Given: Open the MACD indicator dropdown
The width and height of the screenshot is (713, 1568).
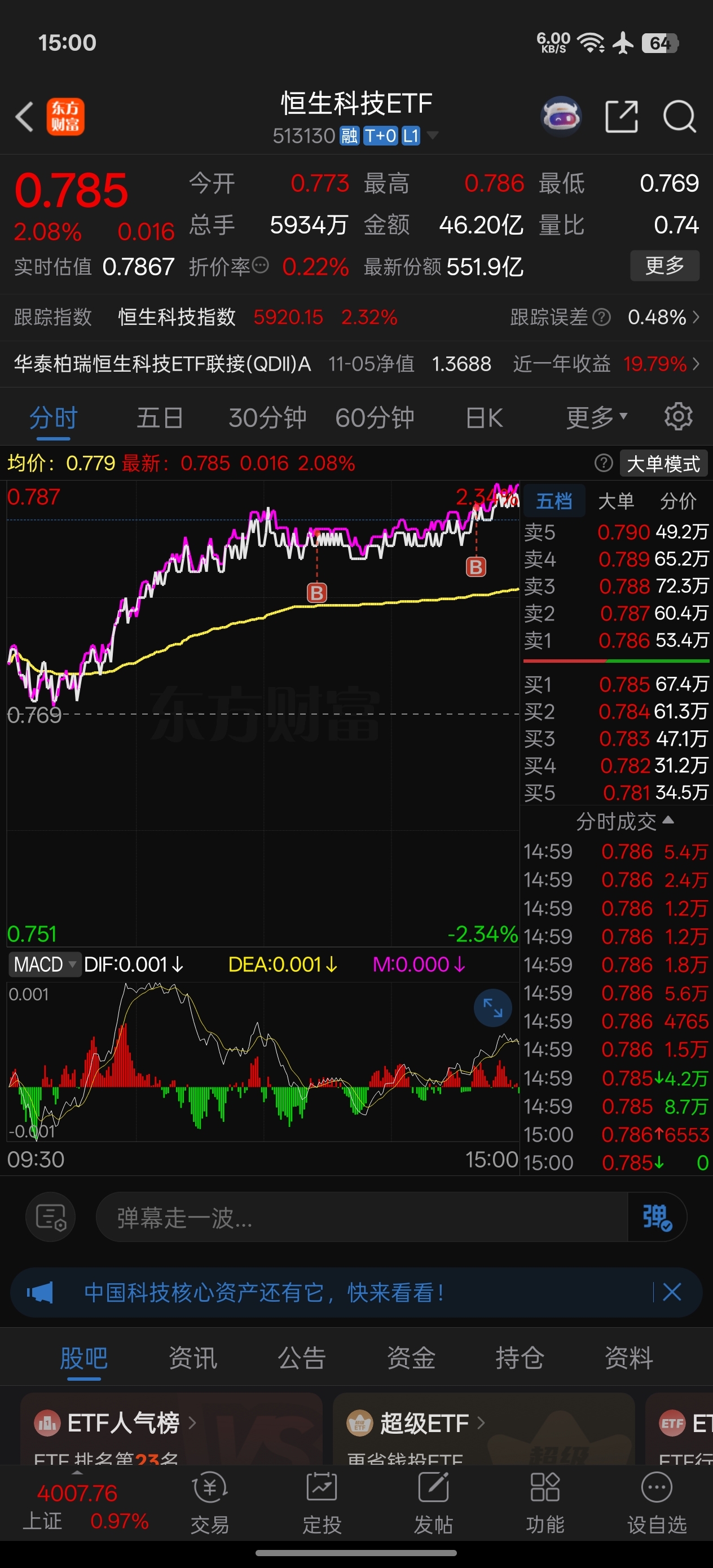Looking at the screenshot, I should pos(44,964).
